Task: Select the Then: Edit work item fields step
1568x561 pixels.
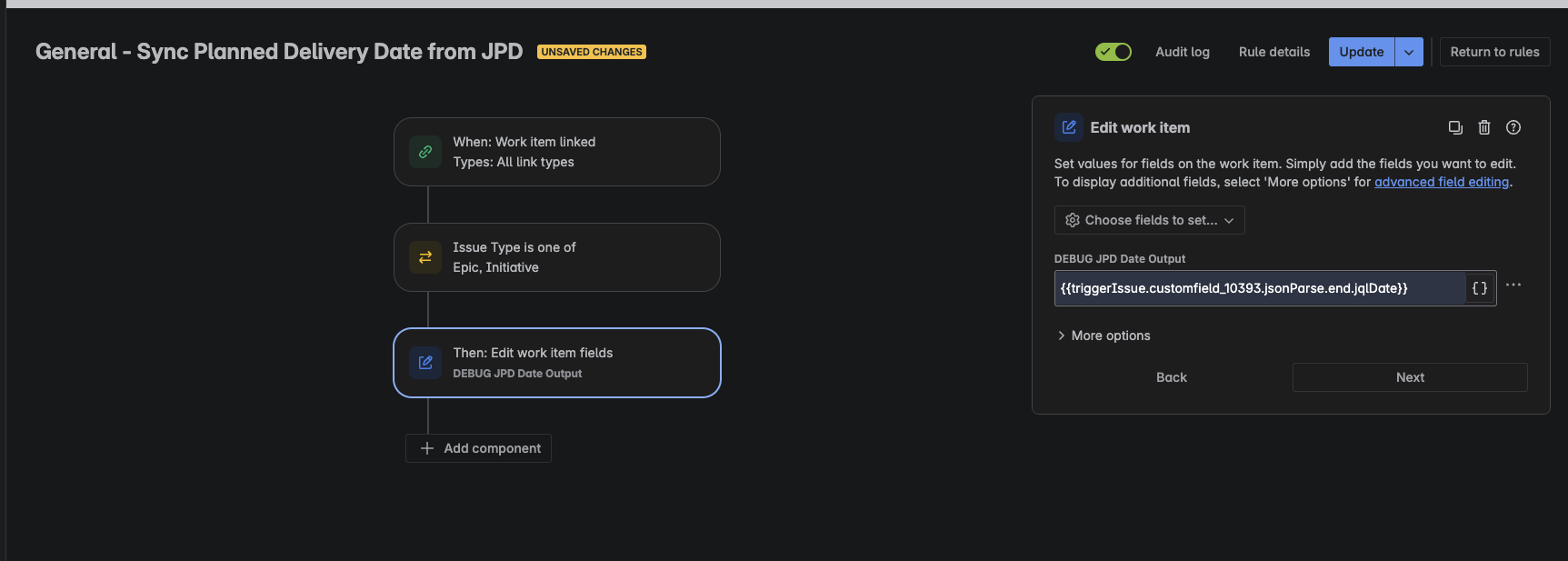Action: point(557,363)
